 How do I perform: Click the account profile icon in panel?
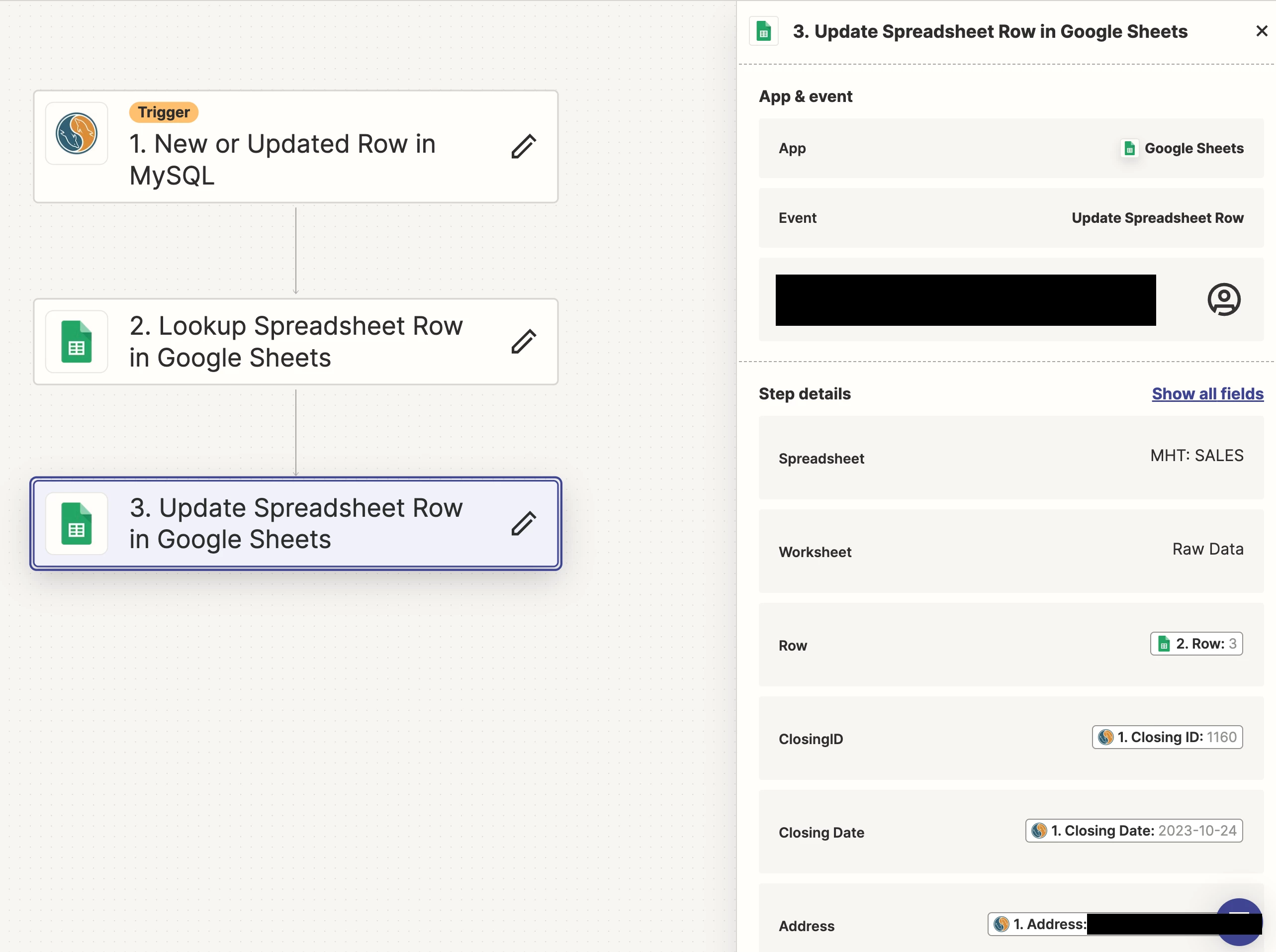pos(1224,299)
